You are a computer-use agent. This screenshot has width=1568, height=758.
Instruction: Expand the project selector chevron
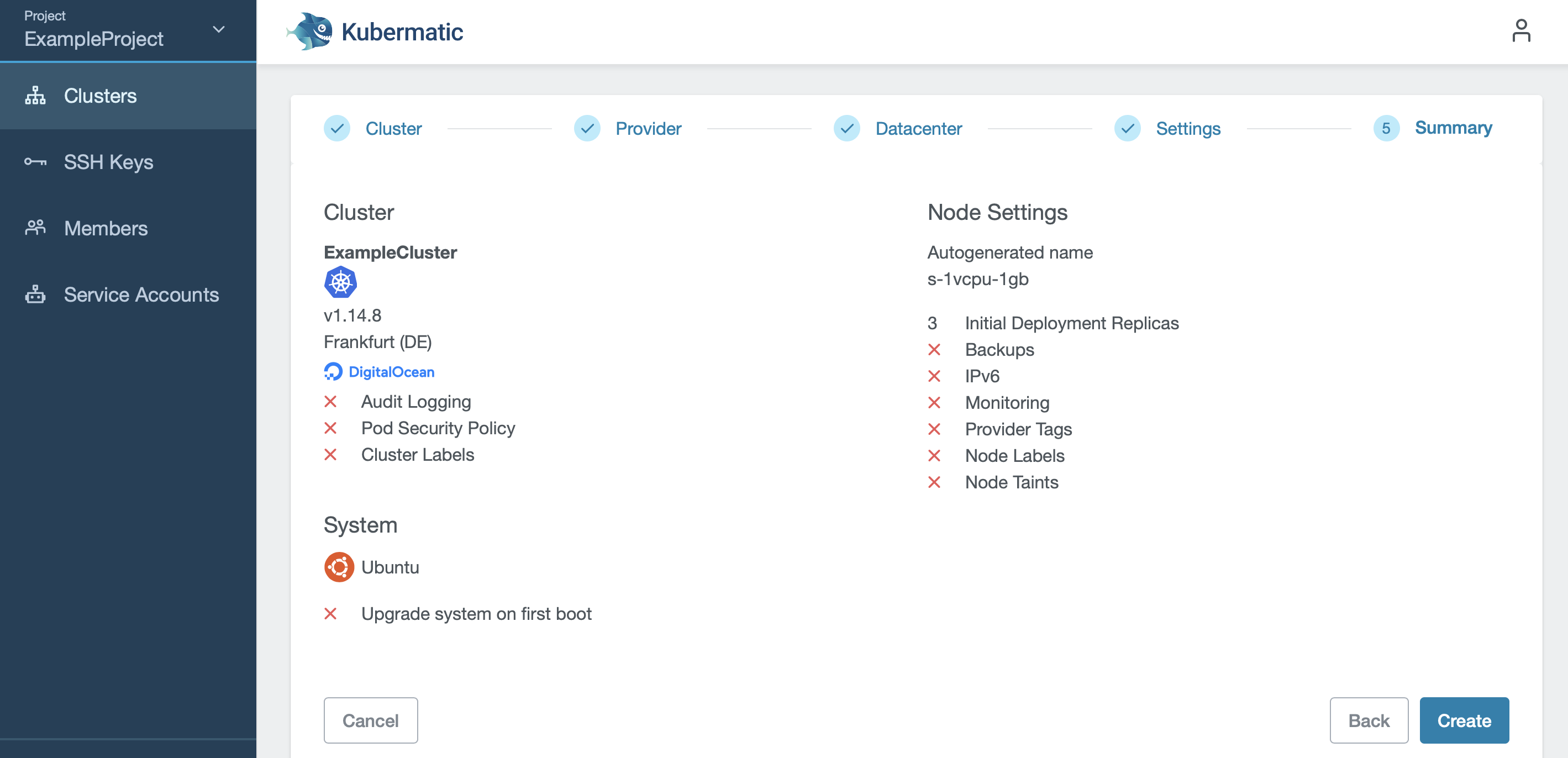click(x=219, y=29)
